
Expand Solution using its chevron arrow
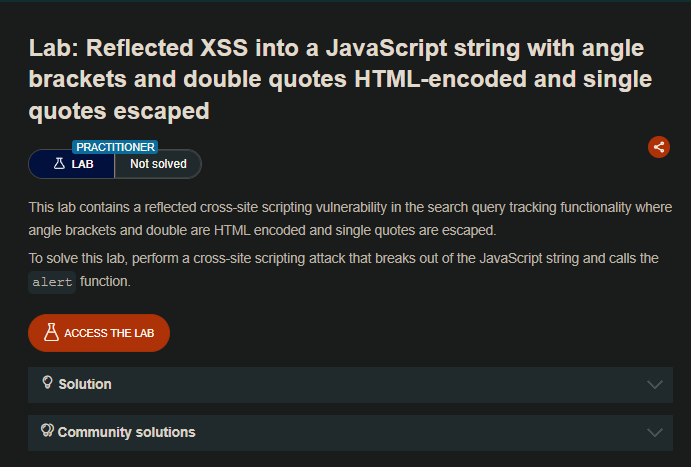655,385
